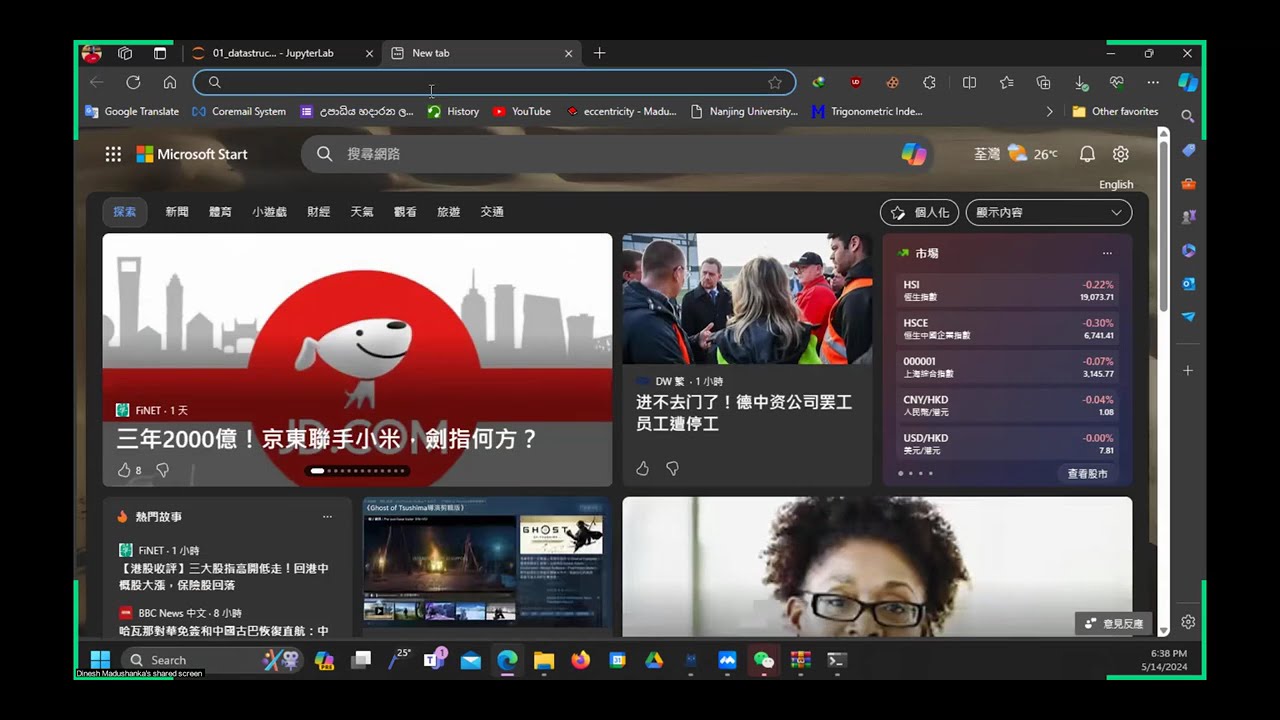Screen dimensions: 1280x720
Task: Select the 體育 category tab
Action: pos(220,212)
